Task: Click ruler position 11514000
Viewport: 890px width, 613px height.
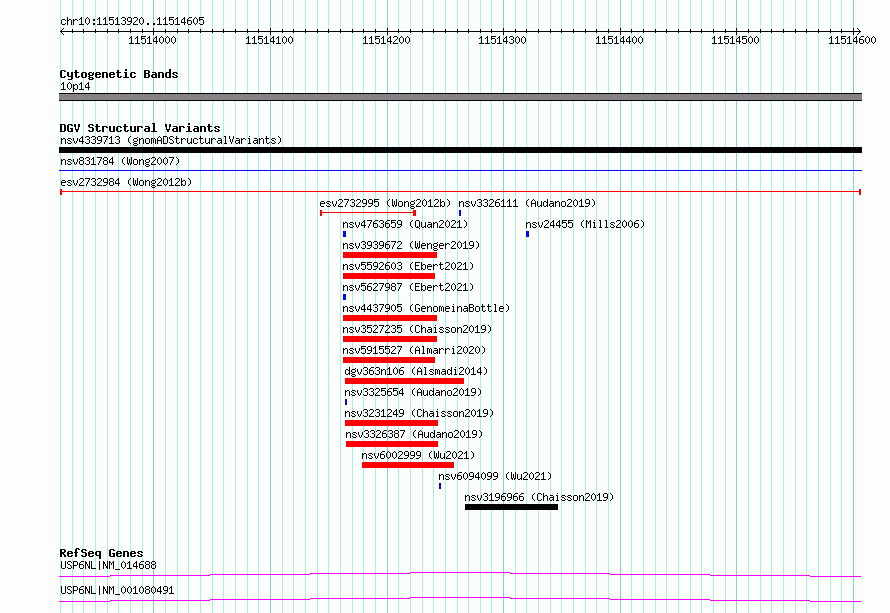Action: coord(152,40)
